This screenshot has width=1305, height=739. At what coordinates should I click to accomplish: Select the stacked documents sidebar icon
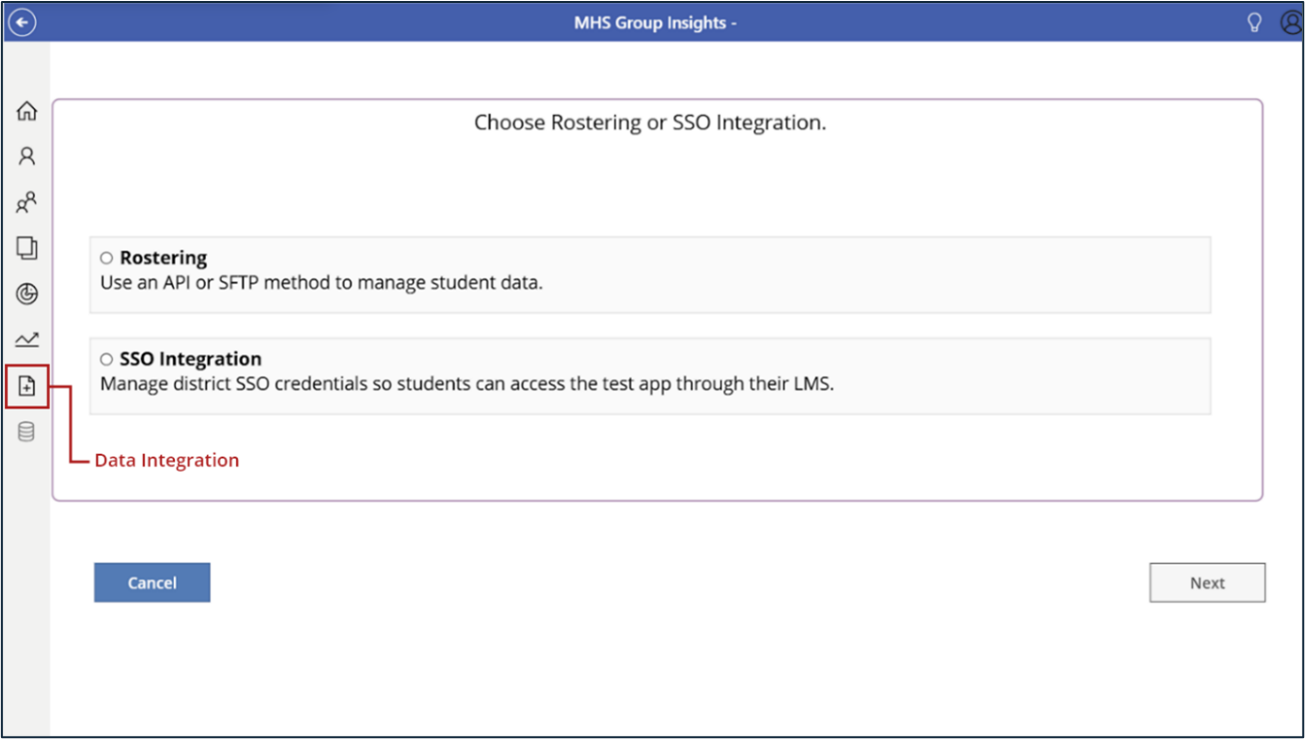coord(27,248)
